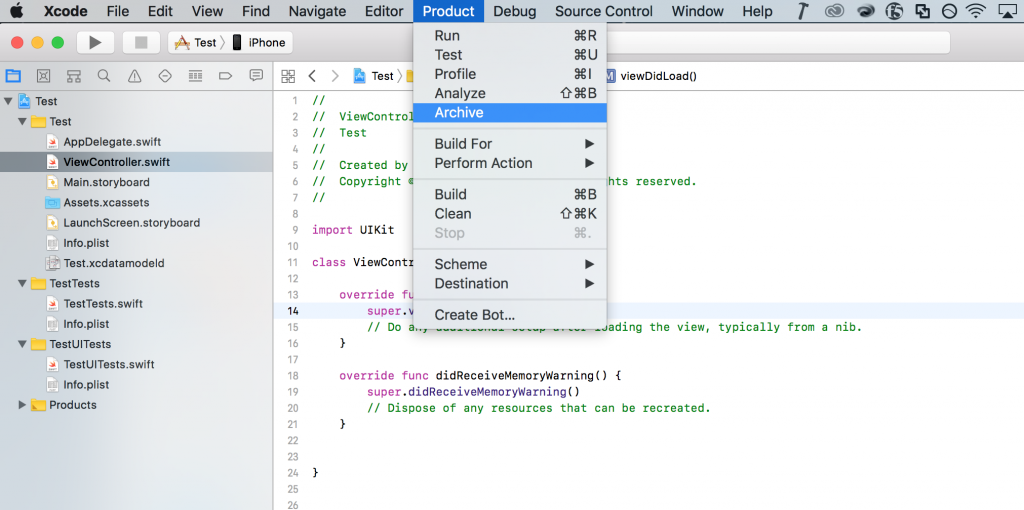Image resolution: width=1024 pixels, height=510 pixels.
Task: Go forward with the right chevron
Action: click(335, 76)
